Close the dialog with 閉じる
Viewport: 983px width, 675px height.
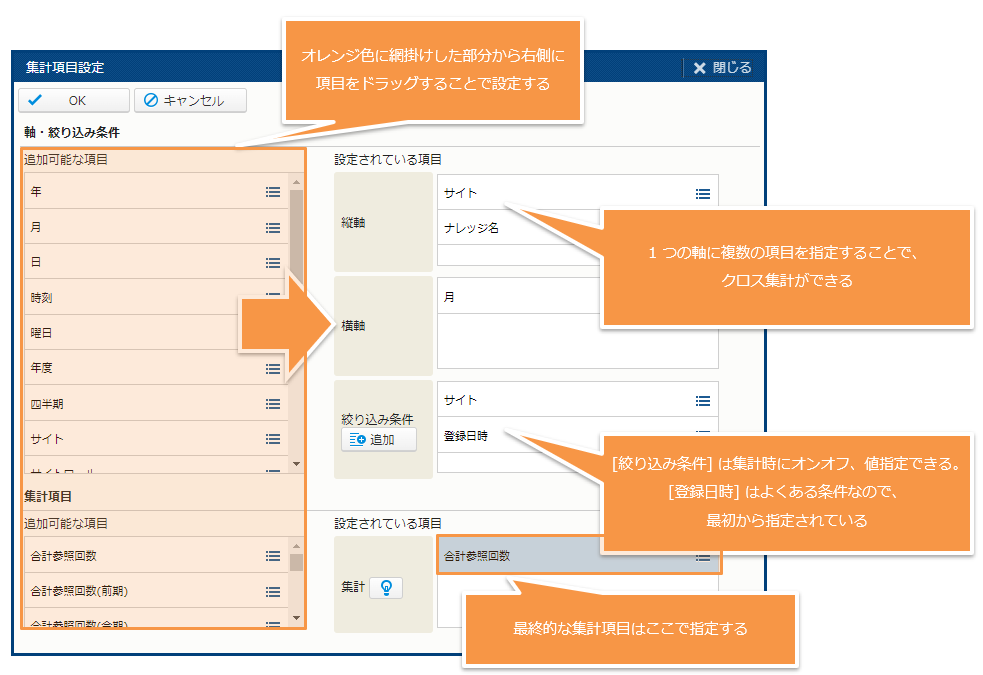pyautogui.click(x=722, y=68)
